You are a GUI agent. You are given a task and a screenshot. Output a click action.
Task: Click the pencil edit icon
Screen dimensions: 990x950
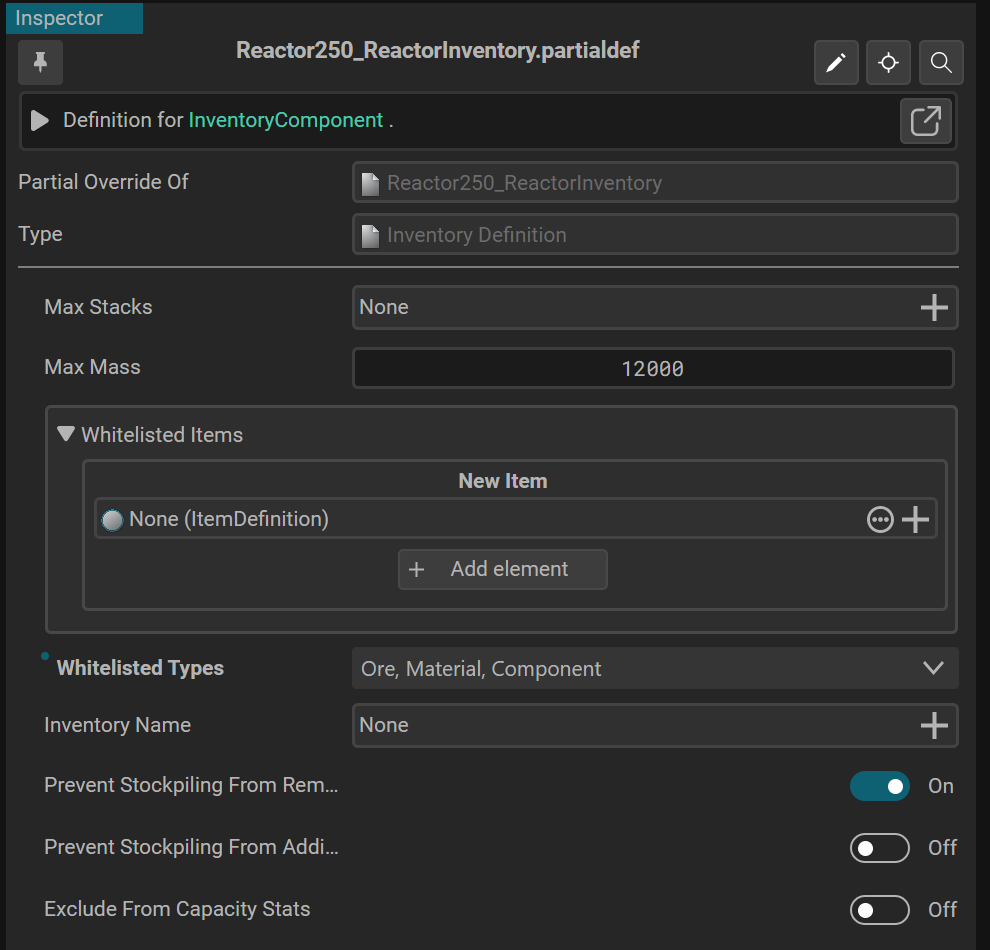[835, 63]
